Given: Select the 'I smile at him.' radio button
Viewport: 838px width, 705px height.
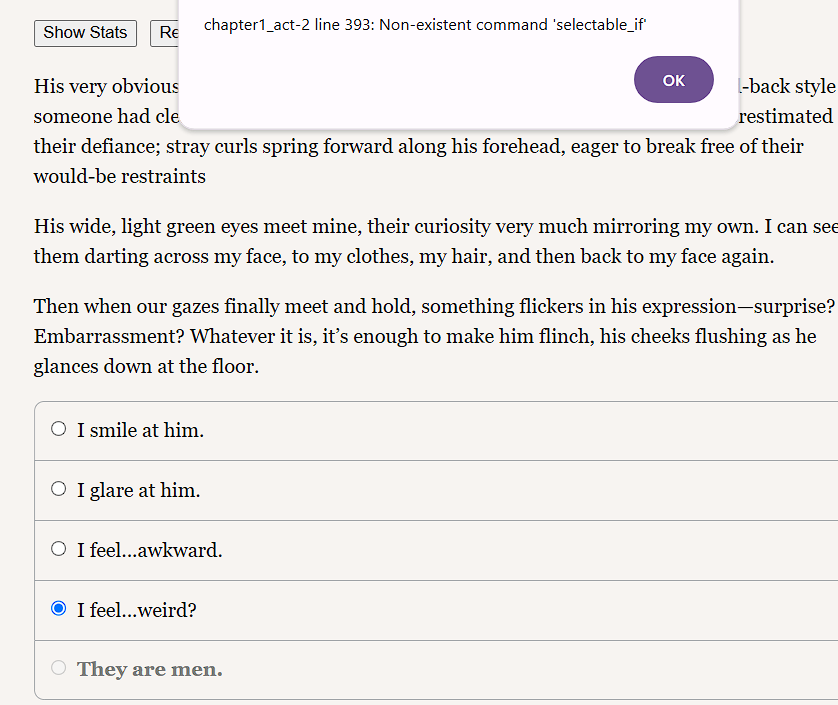Looking at the screenshot, I should tap(58, 429).
